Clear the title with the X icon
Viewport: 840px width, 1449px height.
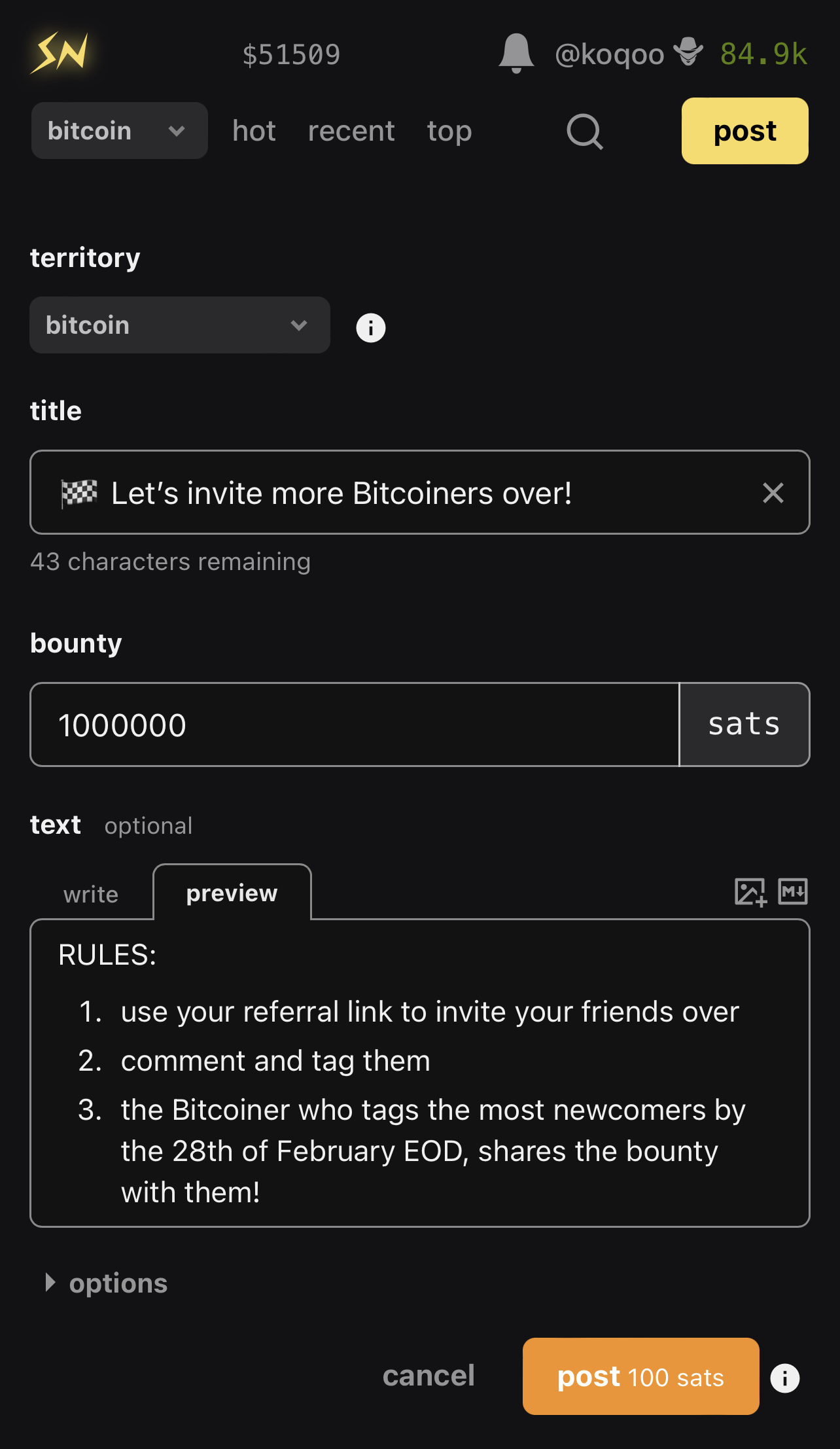click(773, 493)
